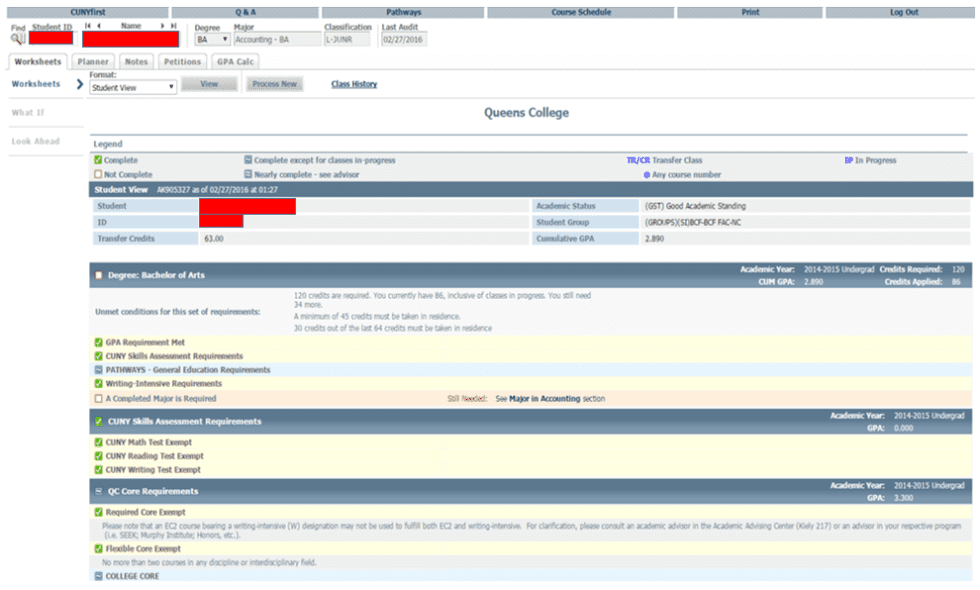Switch to the GPA Calc tab
Image resolution: width=980 pixels, height=590 pixels.
click(x=235, y=61)
